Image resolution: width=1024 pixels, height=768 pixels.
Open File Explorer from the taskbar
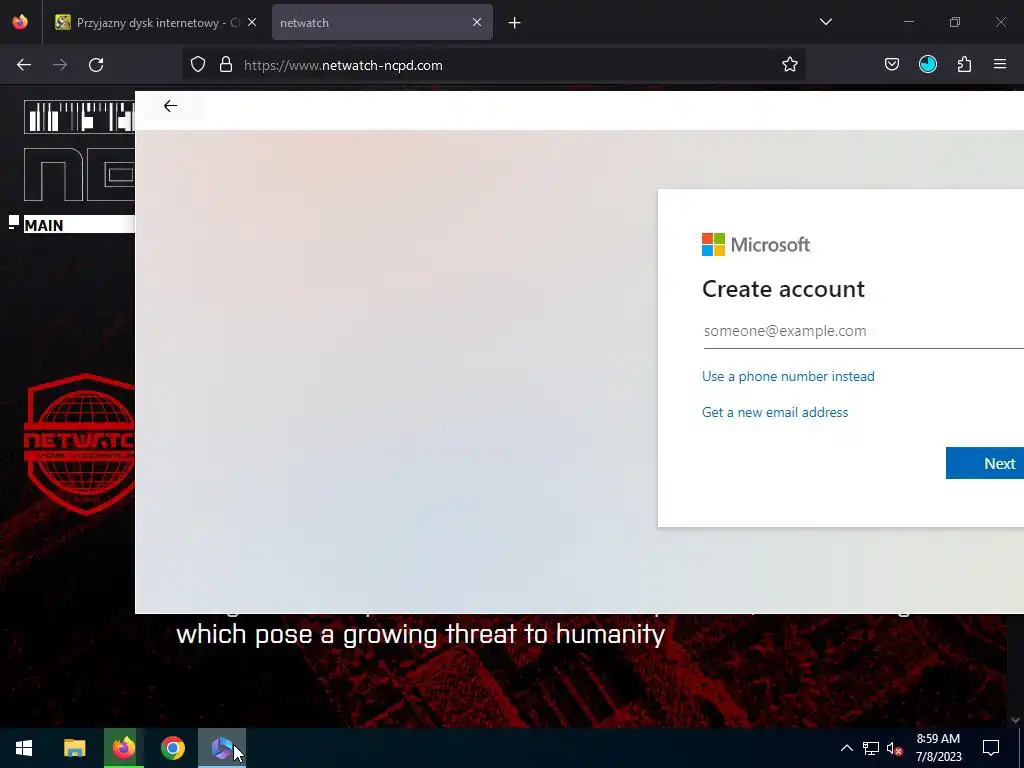pyautogui.click(x=74, y=748)
